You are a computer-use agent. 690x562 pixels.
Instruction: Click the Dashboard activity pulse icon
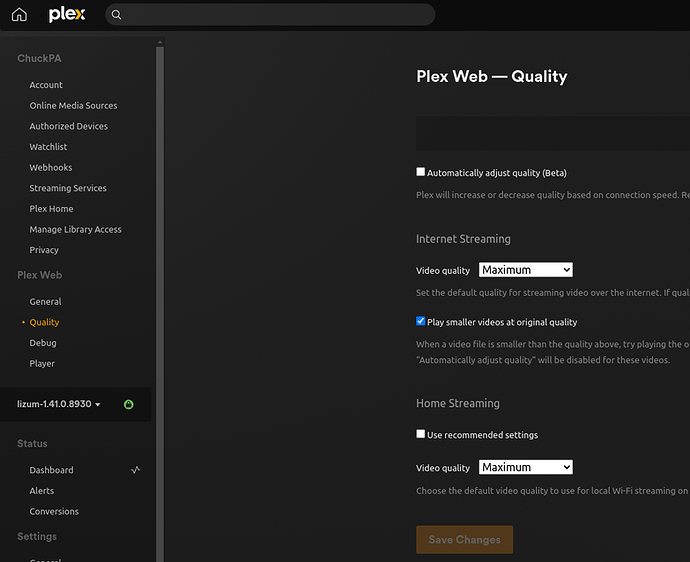click(135, 470)
